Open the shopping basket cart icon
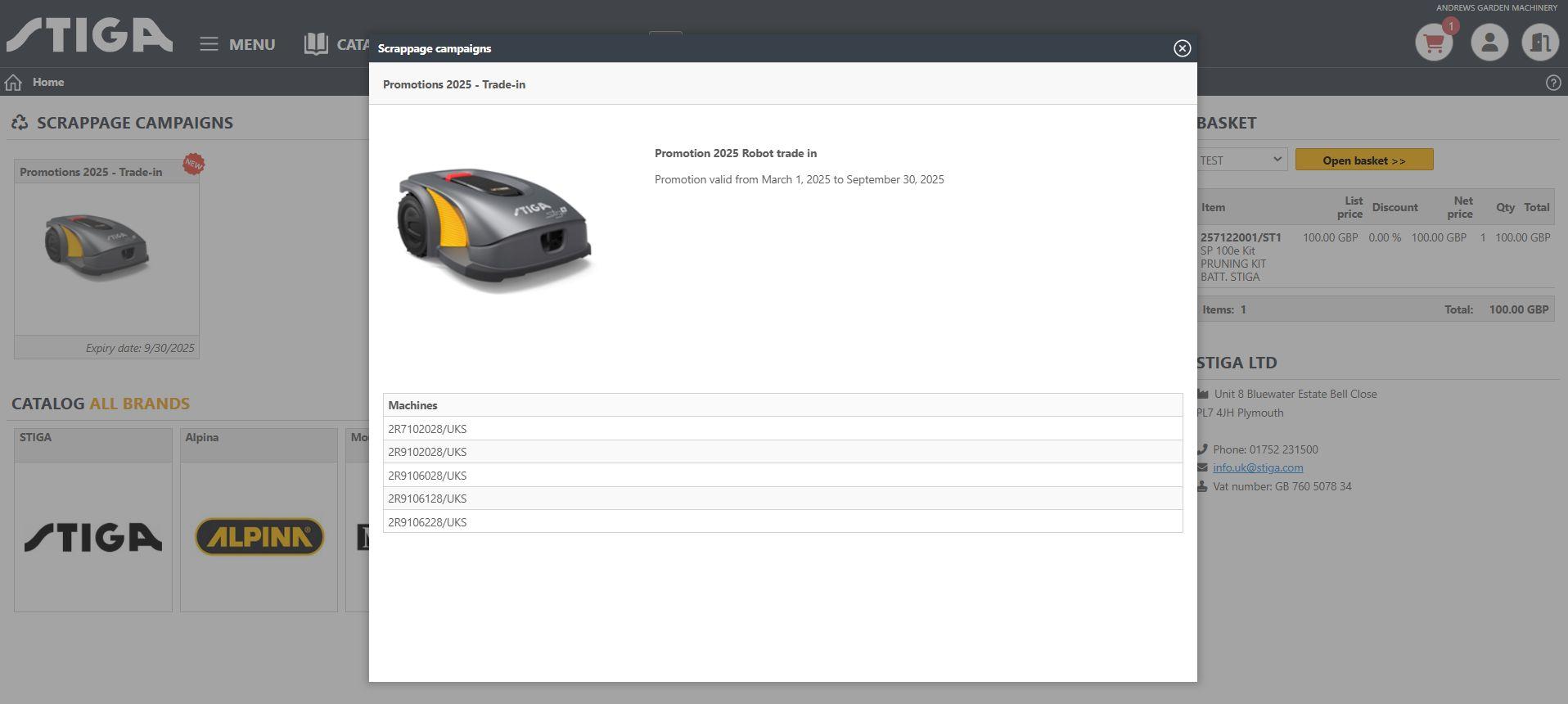Image resolution: width=1568 pixels, height=704 pixels. (1434, 42)
